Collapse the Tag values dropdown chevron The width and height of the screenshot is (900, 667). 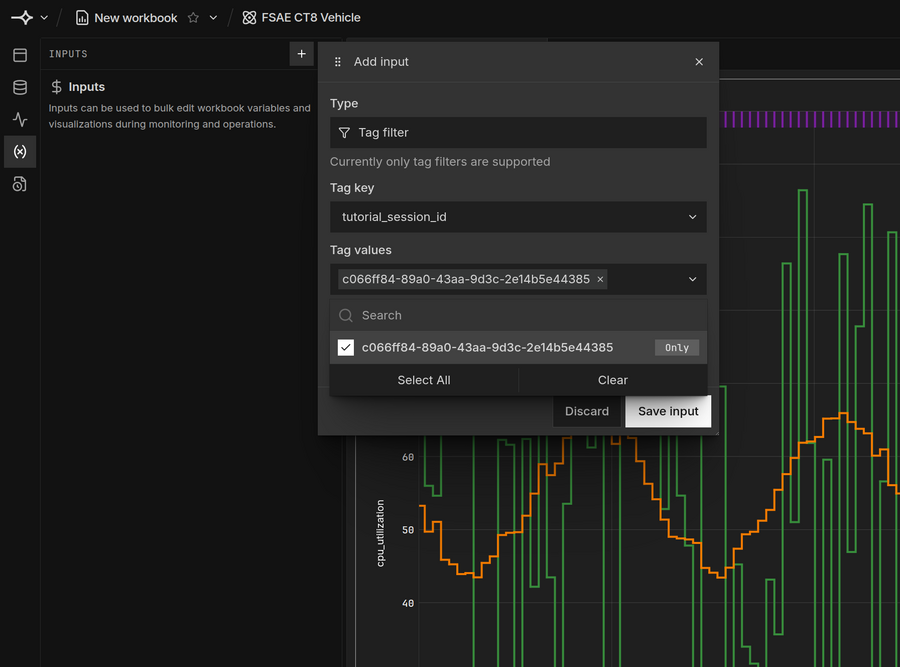pyautogui.click(x=692, y=280)
